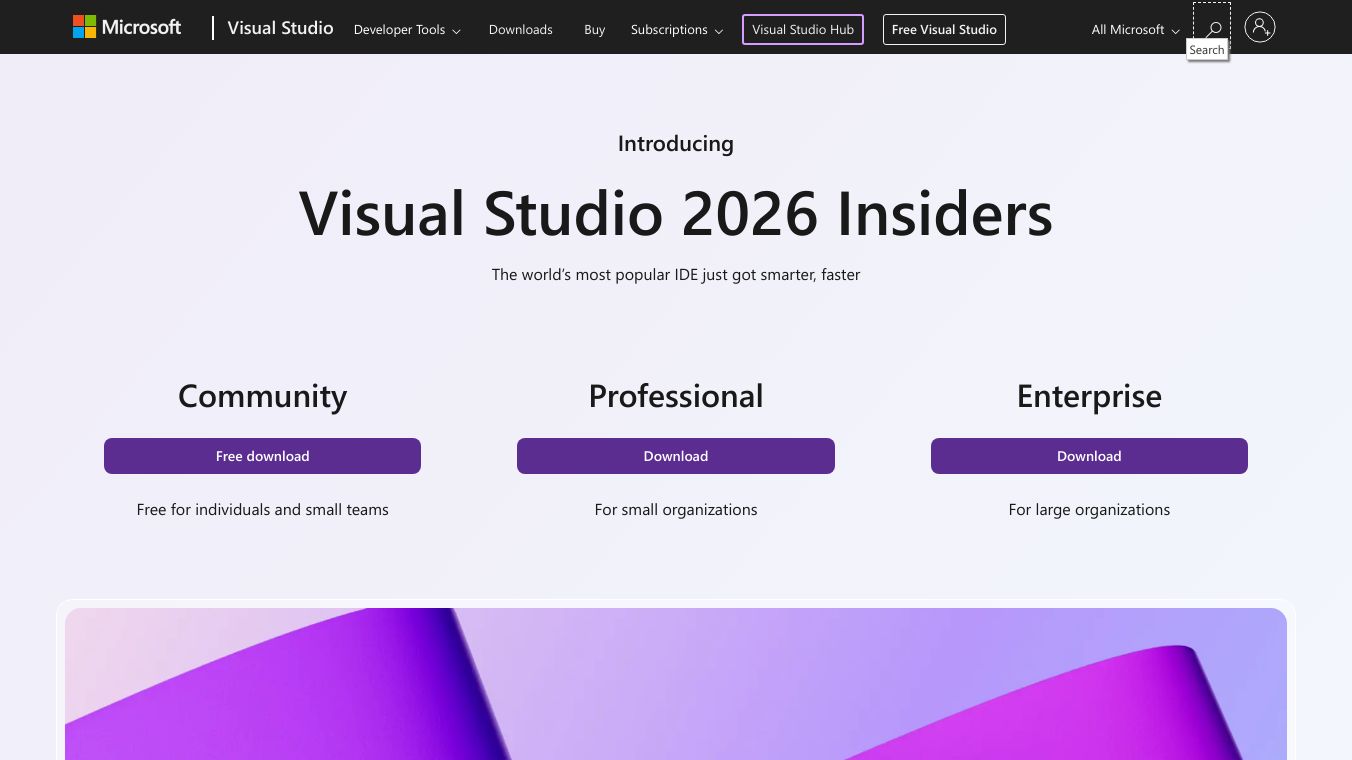The width and height of the screenshot is (1352, 760).
Task: Click the Free Visual Studio button
Action: [944, 30]
